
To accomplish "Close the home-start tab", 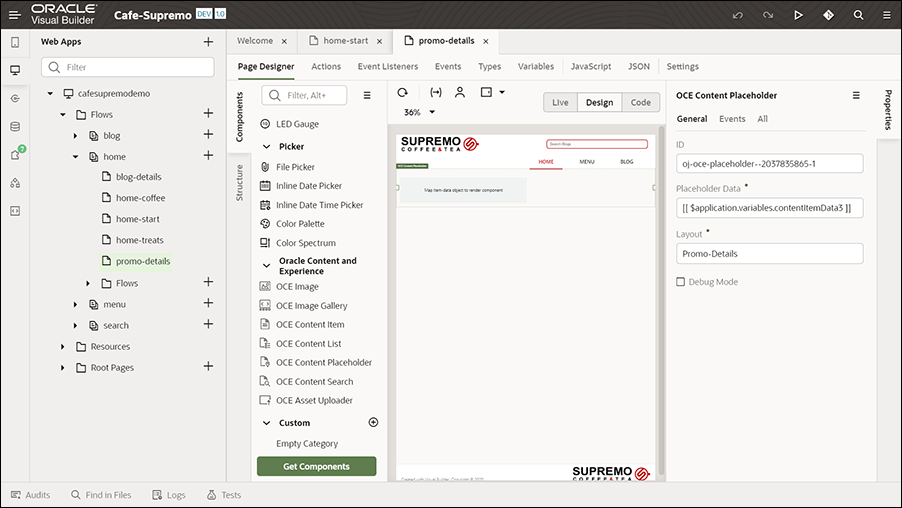I will click(x=379, y=41).
